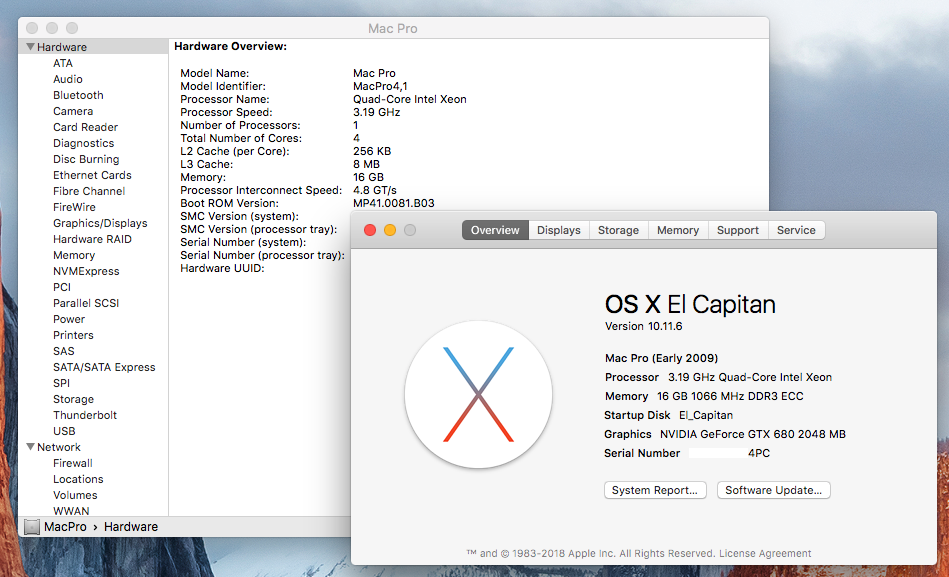Click the Hardware path bar label

click(x=131, y=527)
